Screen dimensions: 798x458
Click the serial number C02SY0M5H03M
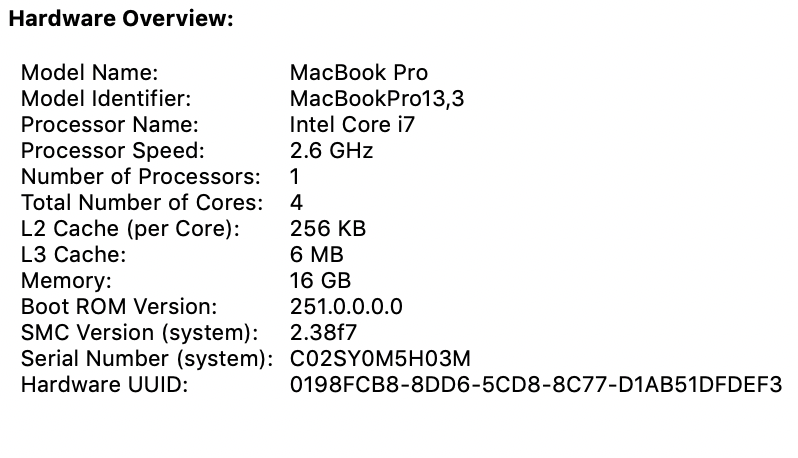pos(379,359)
